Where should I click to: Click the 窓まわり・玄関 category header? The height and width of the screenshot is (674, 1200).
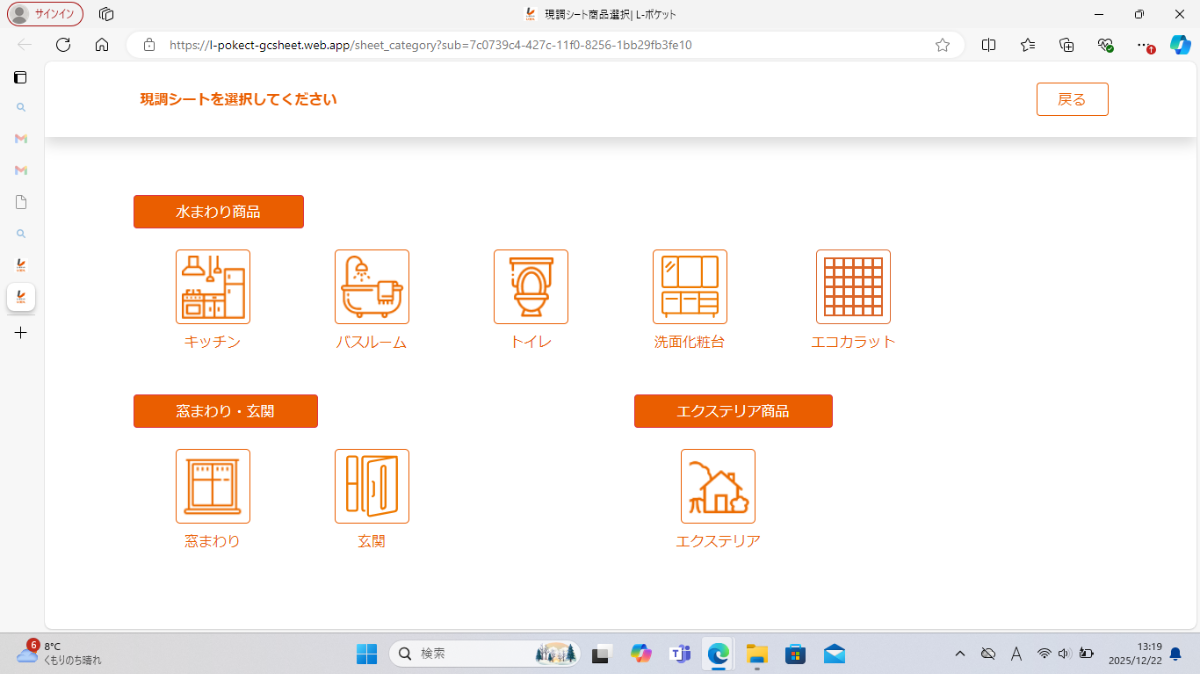tap(225, 411)
